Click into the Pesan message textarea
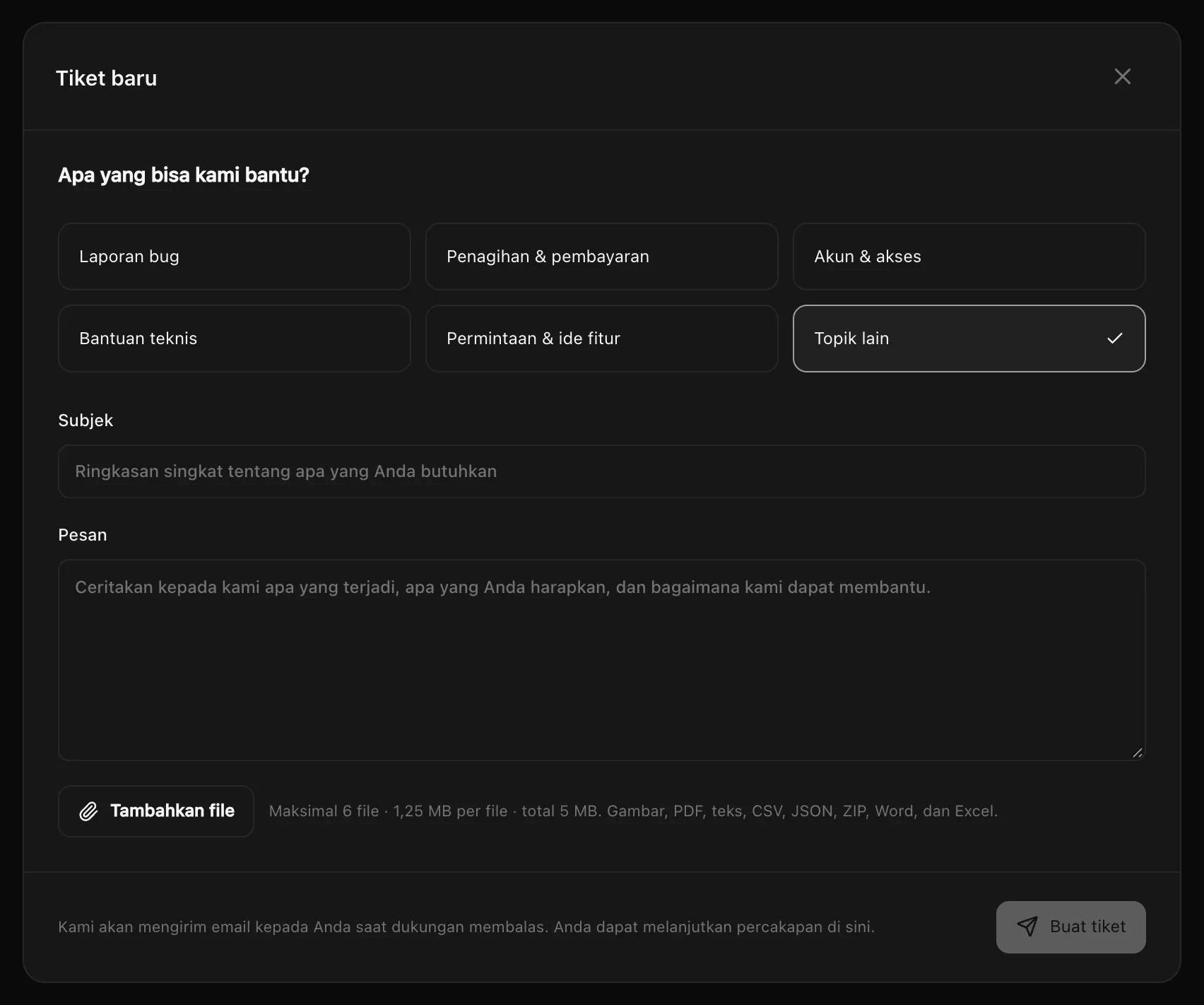 pos(602,660)
